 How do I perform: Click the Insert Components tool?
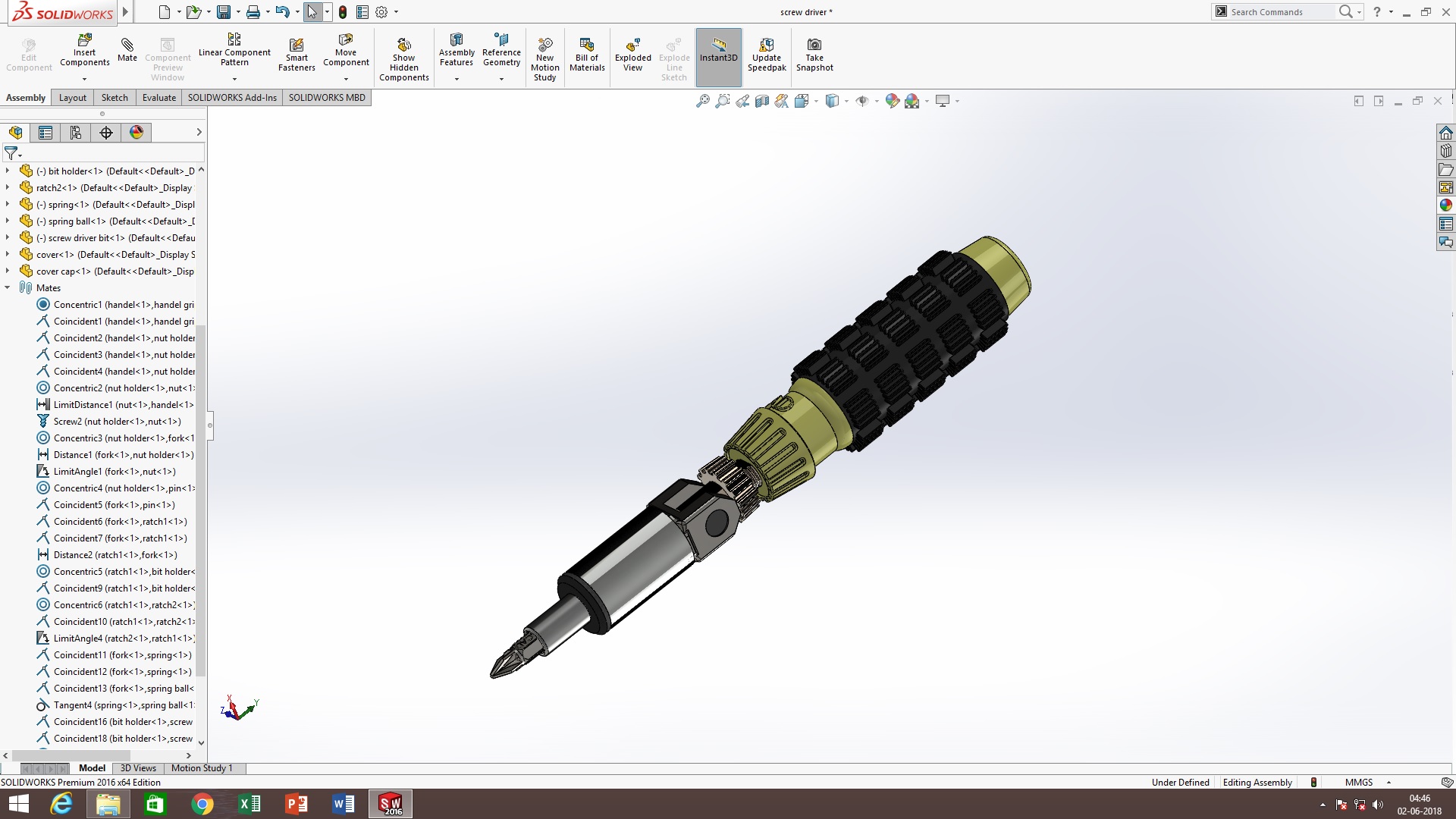coord(84,50)
